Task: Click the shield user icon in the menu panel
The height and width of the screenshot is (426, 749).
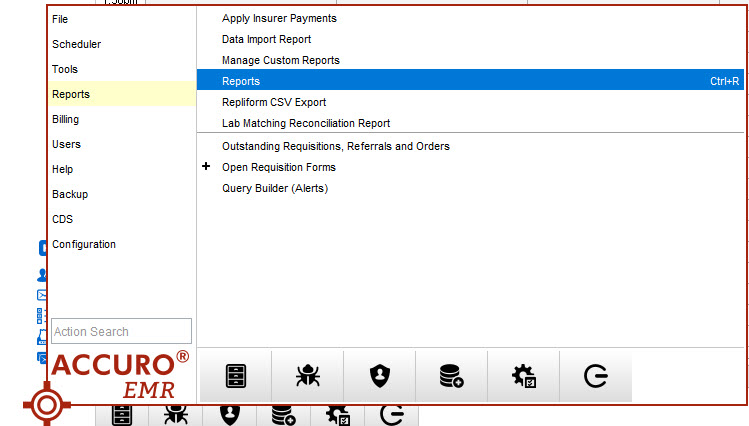Action: tap(379, 376)
